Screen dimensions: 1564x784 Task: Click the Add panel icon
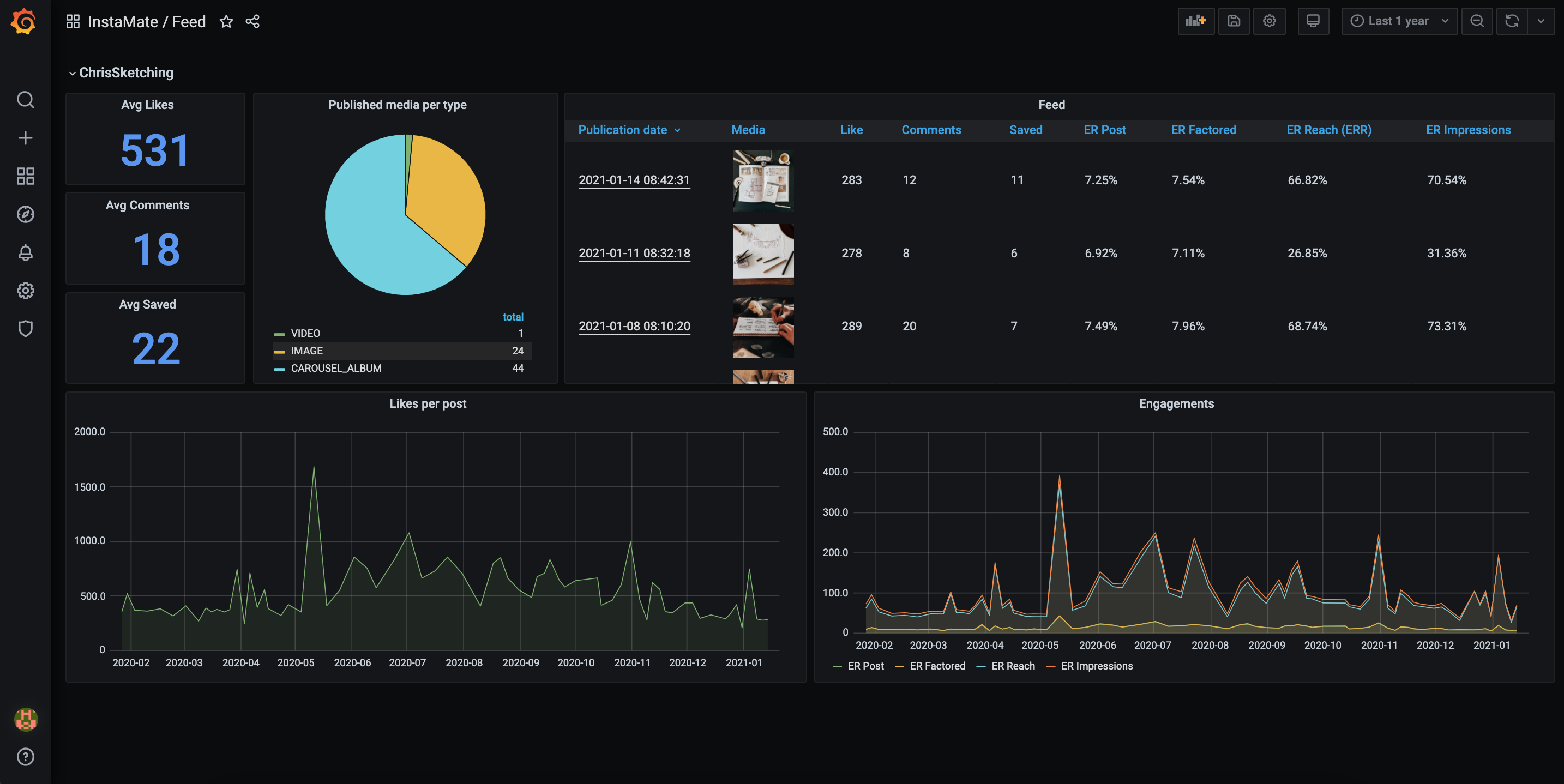pyautogui.click(x=1195, y=21)
